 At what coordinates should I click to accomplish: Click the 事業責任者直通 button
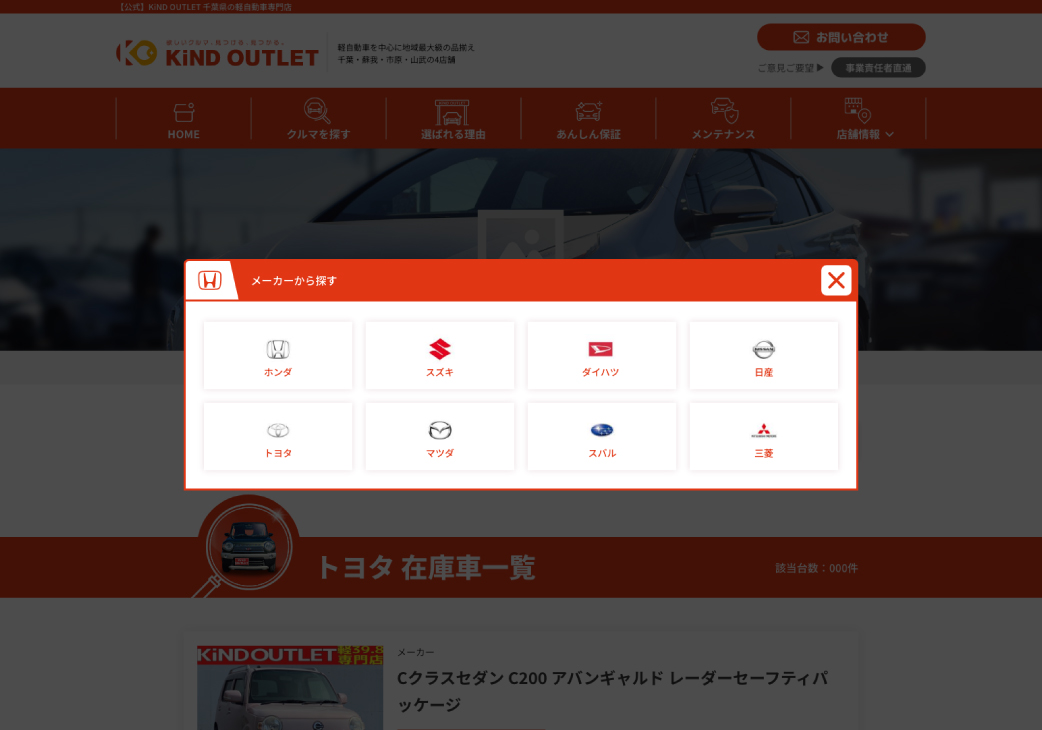click(878, 68)
